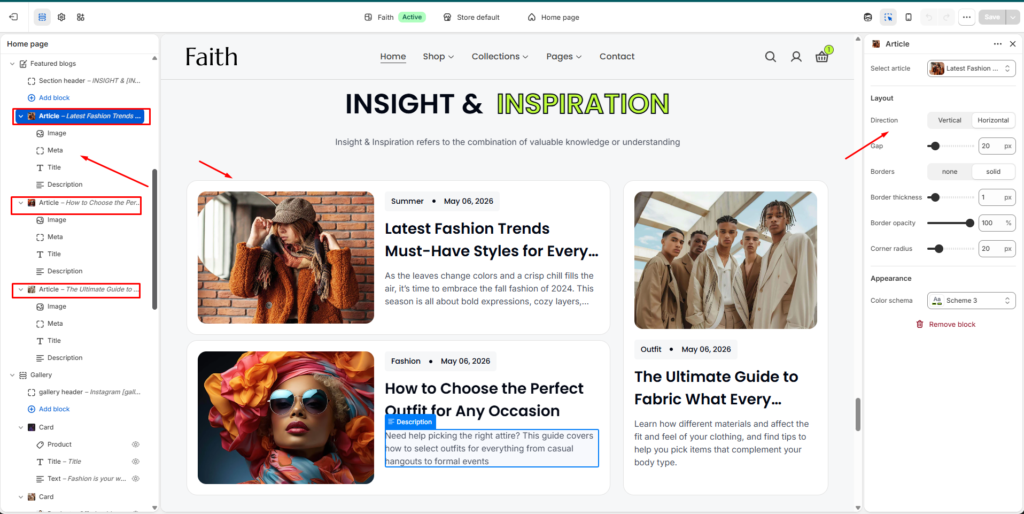The height and width of the screenshot is (514, 1024).
Task: Click the Save button
Action: (992, 17)
